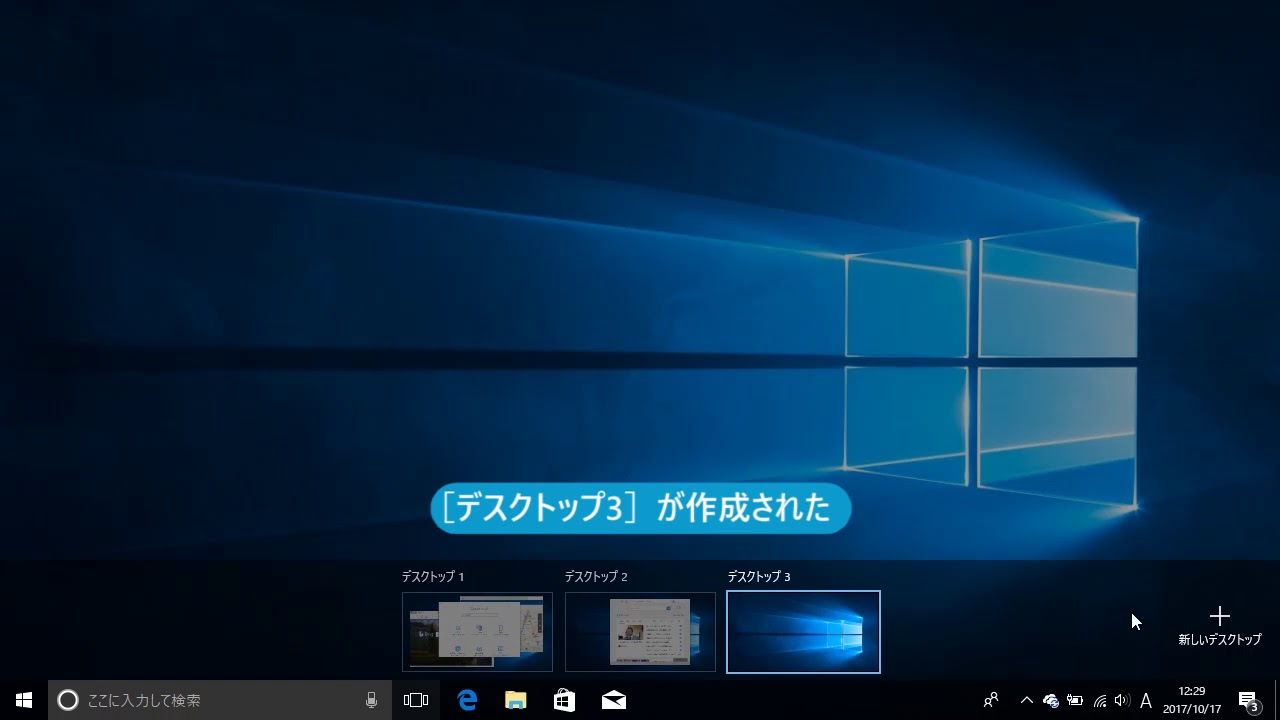This screenshot has height=720, width=1280.
Task: Click the microphone icon in search box
Action: (371, 700)
